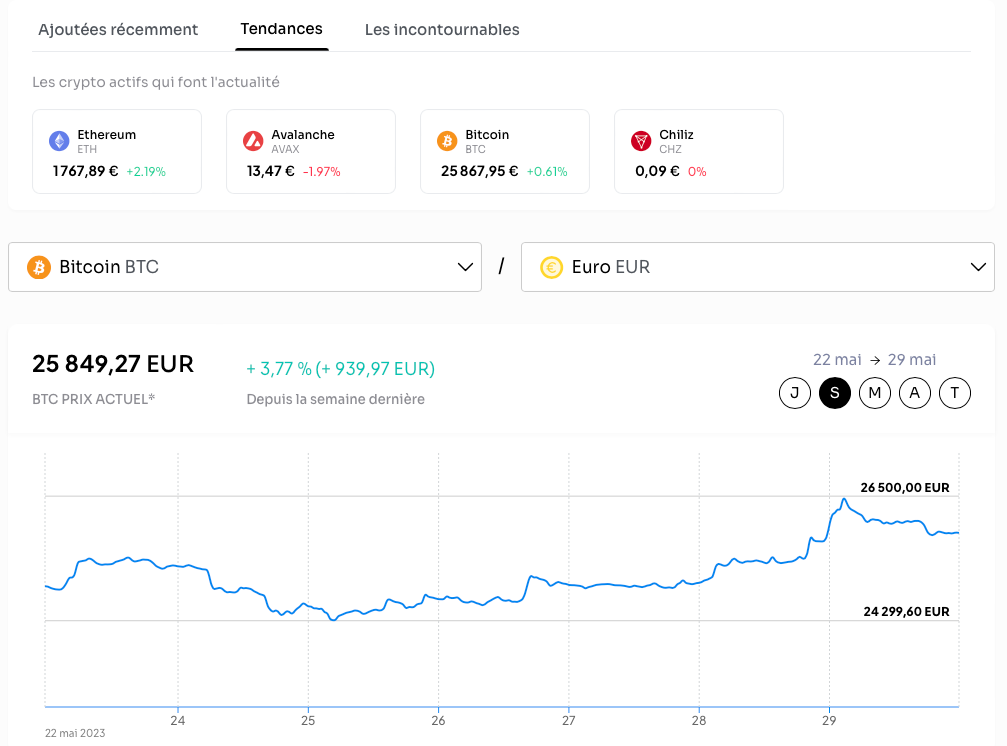Click the 28 axis date label
The height and width of the screenshot is (746, 1007).
pyautogui.click(x=699, y=720)
